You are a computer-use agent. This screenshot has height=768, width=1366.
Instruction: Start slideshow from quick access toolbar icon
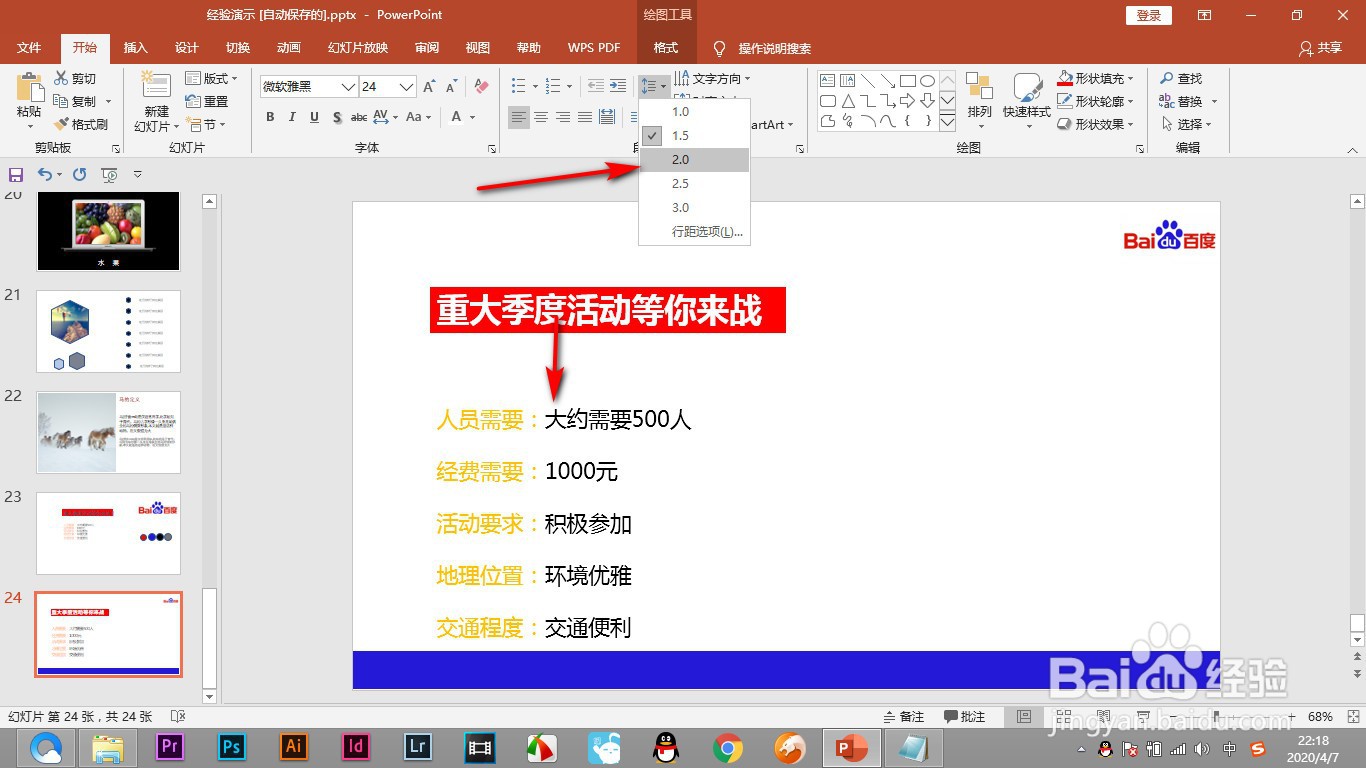tap(110, 174)
